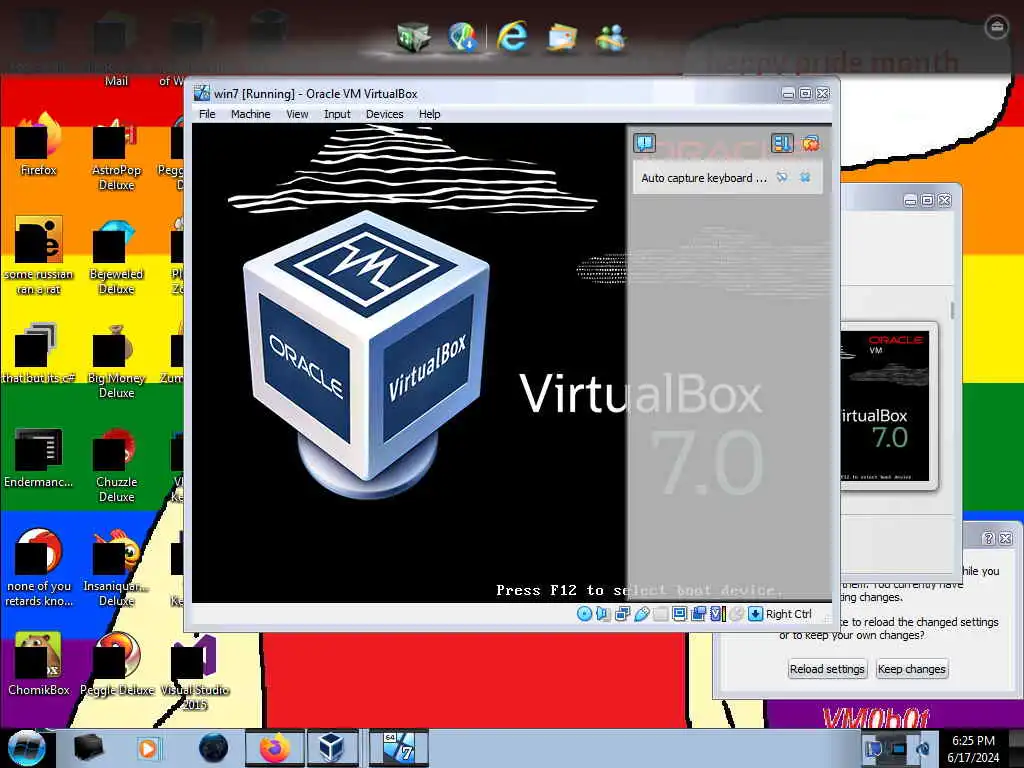1024x768 pixels.
Task: Dismiss the Auto capture keyboard notification
Action: click(805, 177)
